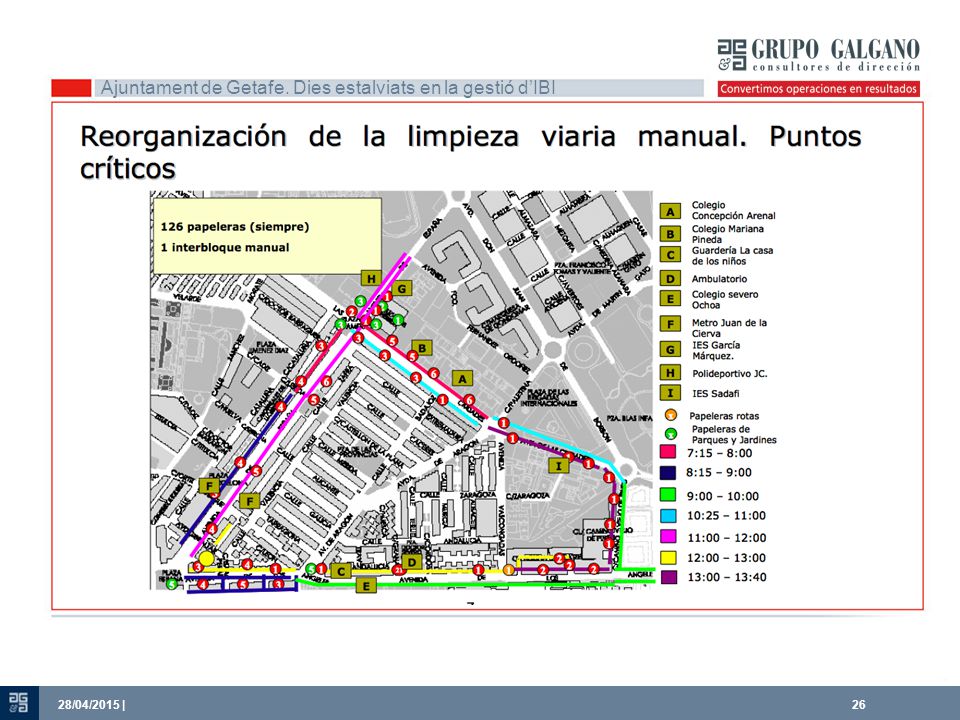Select legend icon D for Ambulatorio
This screenshot has width=960, height=720.
[x=670, y=279]
